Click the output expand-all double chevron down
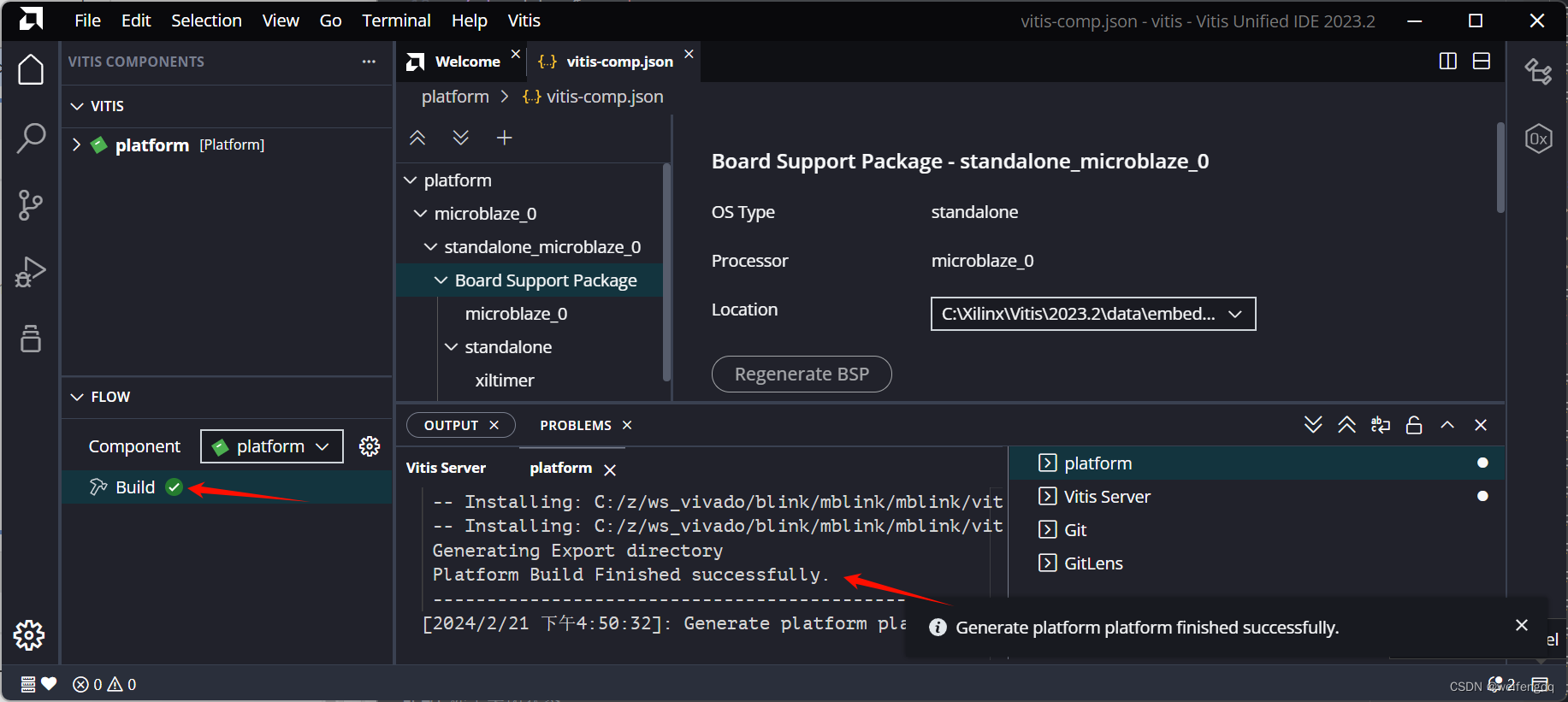Image resolution: width=1568 pixels, height=702 pixels. pos(1313,425)
